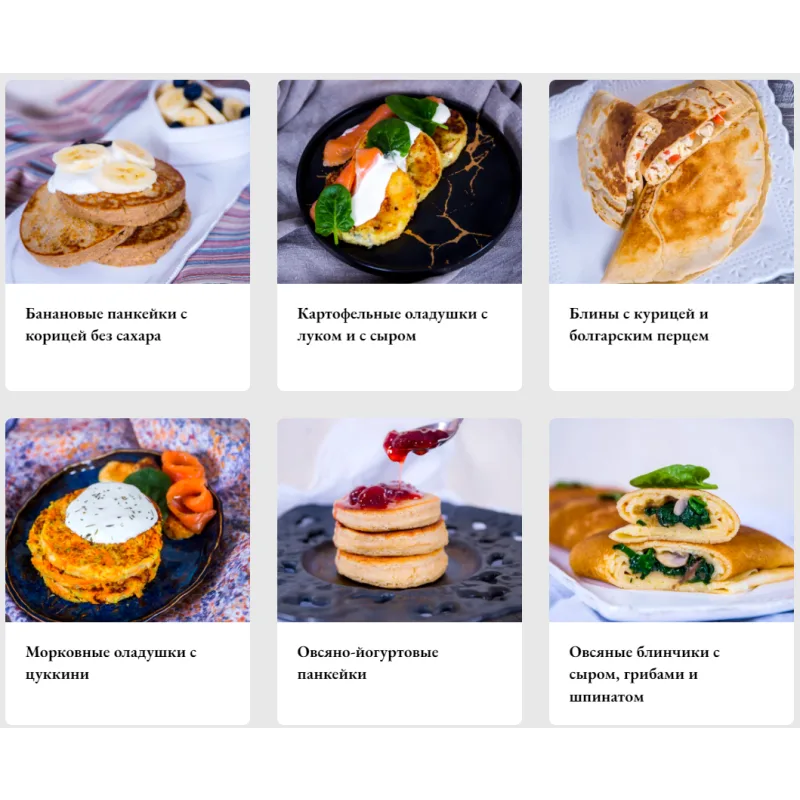This screenshot has width=800, height=800.
Task: Open 'Овсяные блинчики с сыром, грибами и шпинатом' link
Action: click(644, 674)
